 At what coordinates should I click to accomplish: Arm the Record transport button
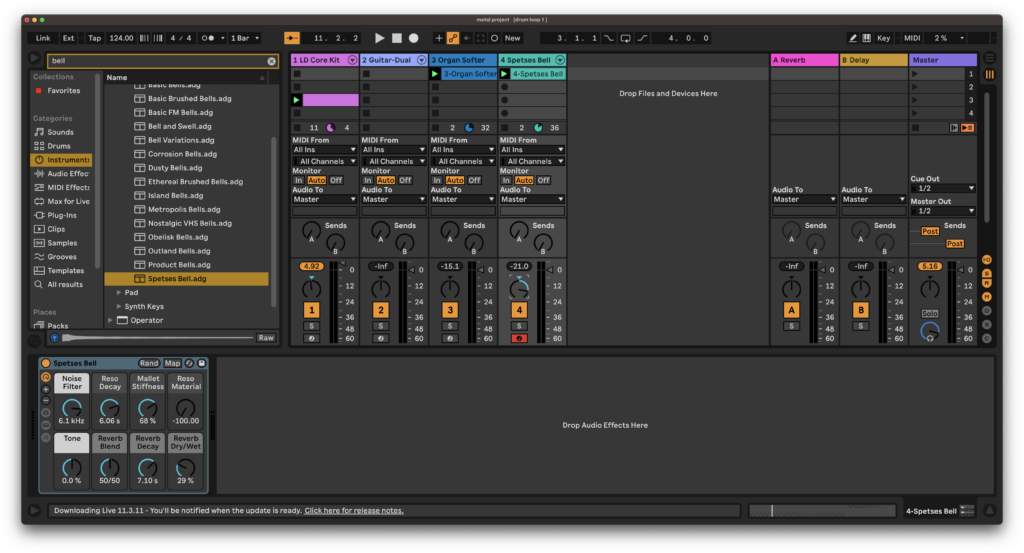(x=413, y=38)
